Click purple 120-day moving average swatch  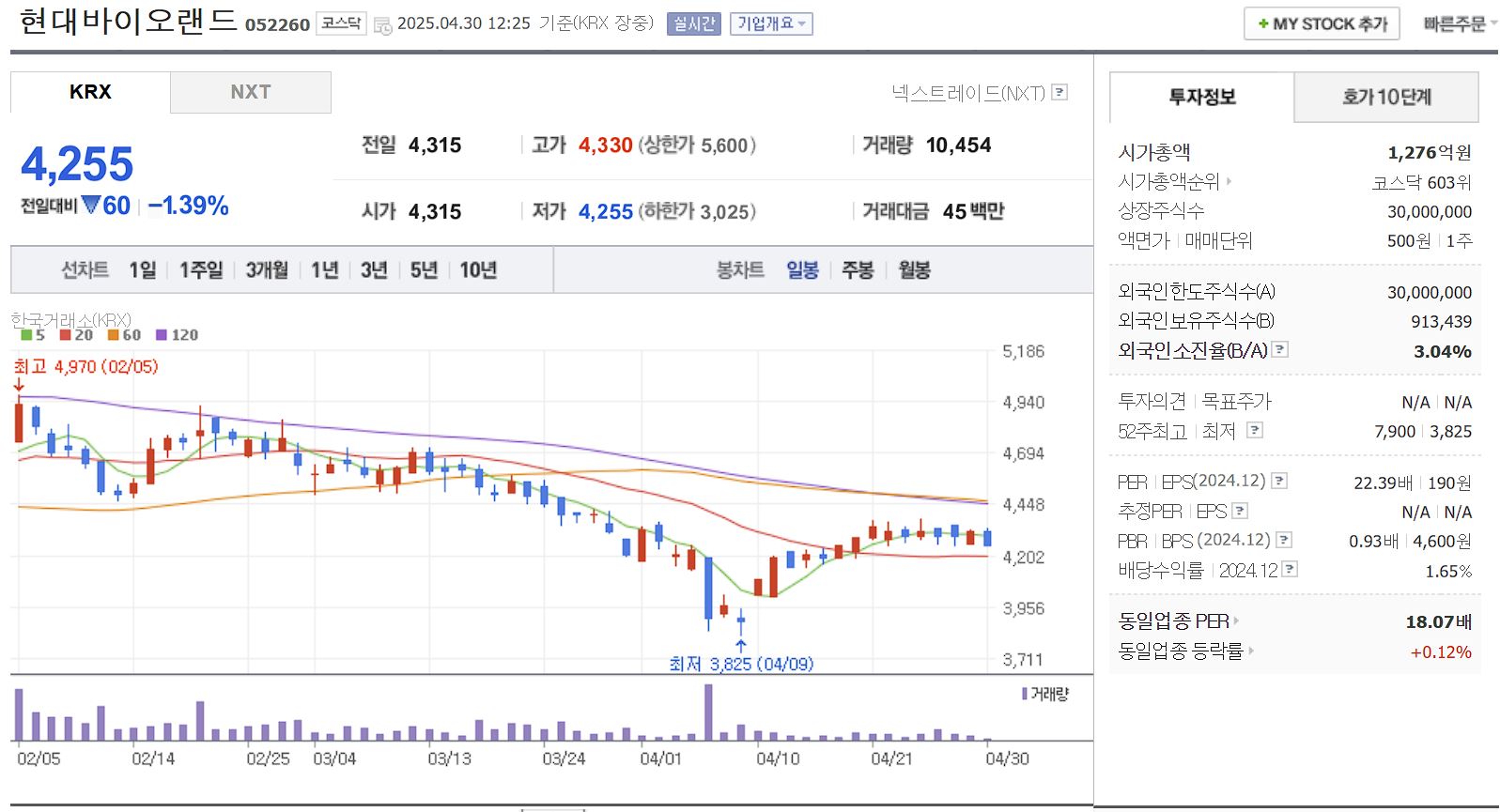click(162, 334)
